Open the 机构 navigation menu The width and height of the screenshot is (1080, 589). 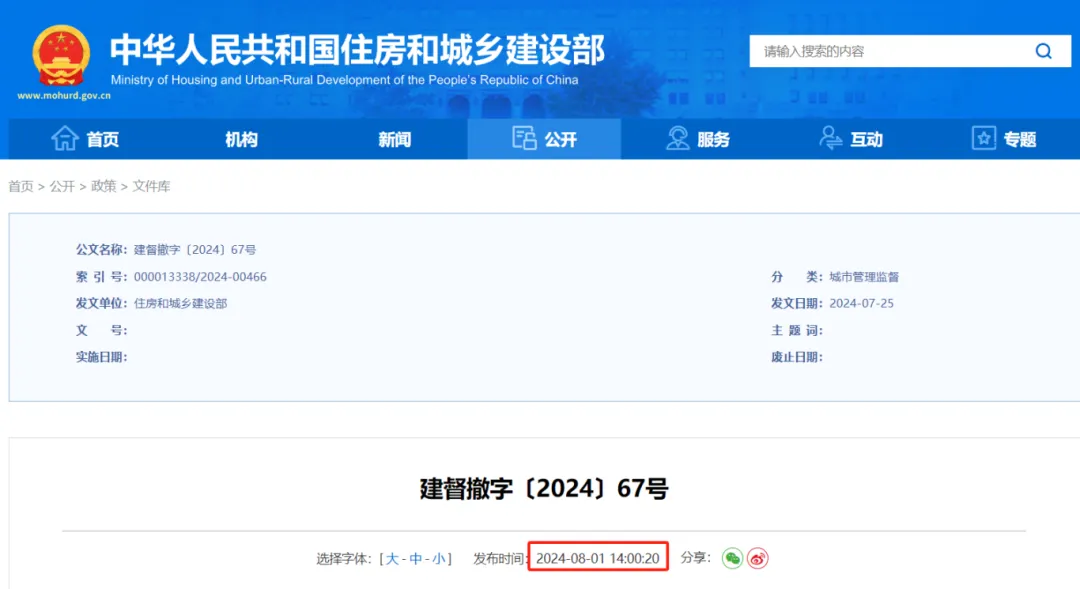(x=241, y=140)
